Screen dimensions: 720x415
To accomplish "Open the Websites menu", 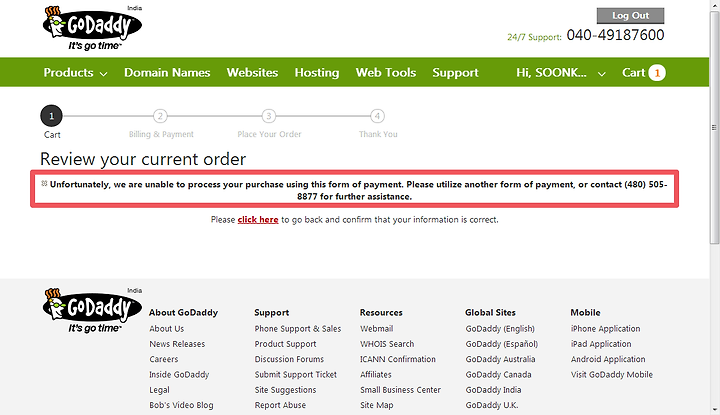I will [252, 73].
